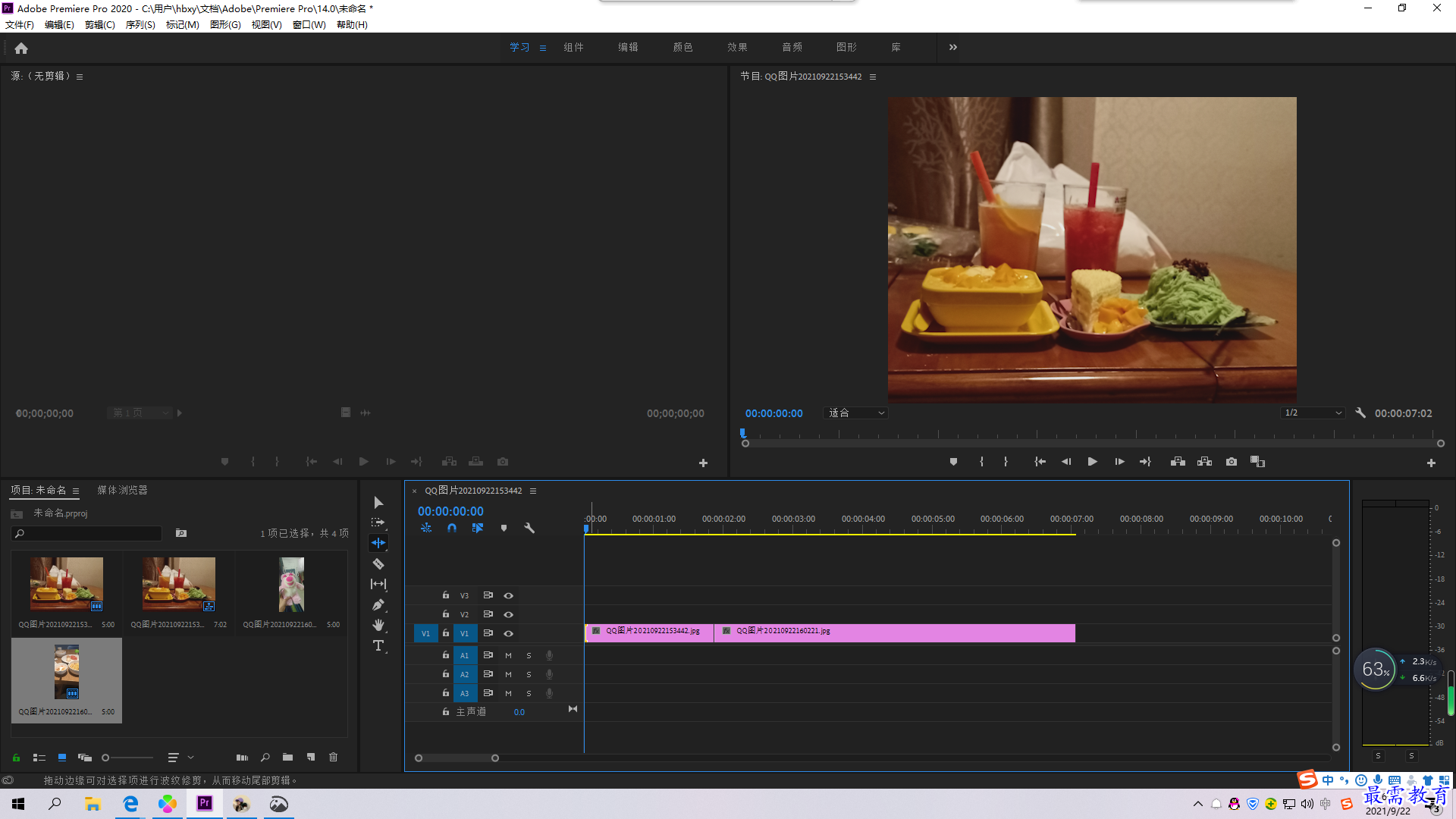
Task: Open 学习 workspace menu icon
Action: [x=543, y=48]
